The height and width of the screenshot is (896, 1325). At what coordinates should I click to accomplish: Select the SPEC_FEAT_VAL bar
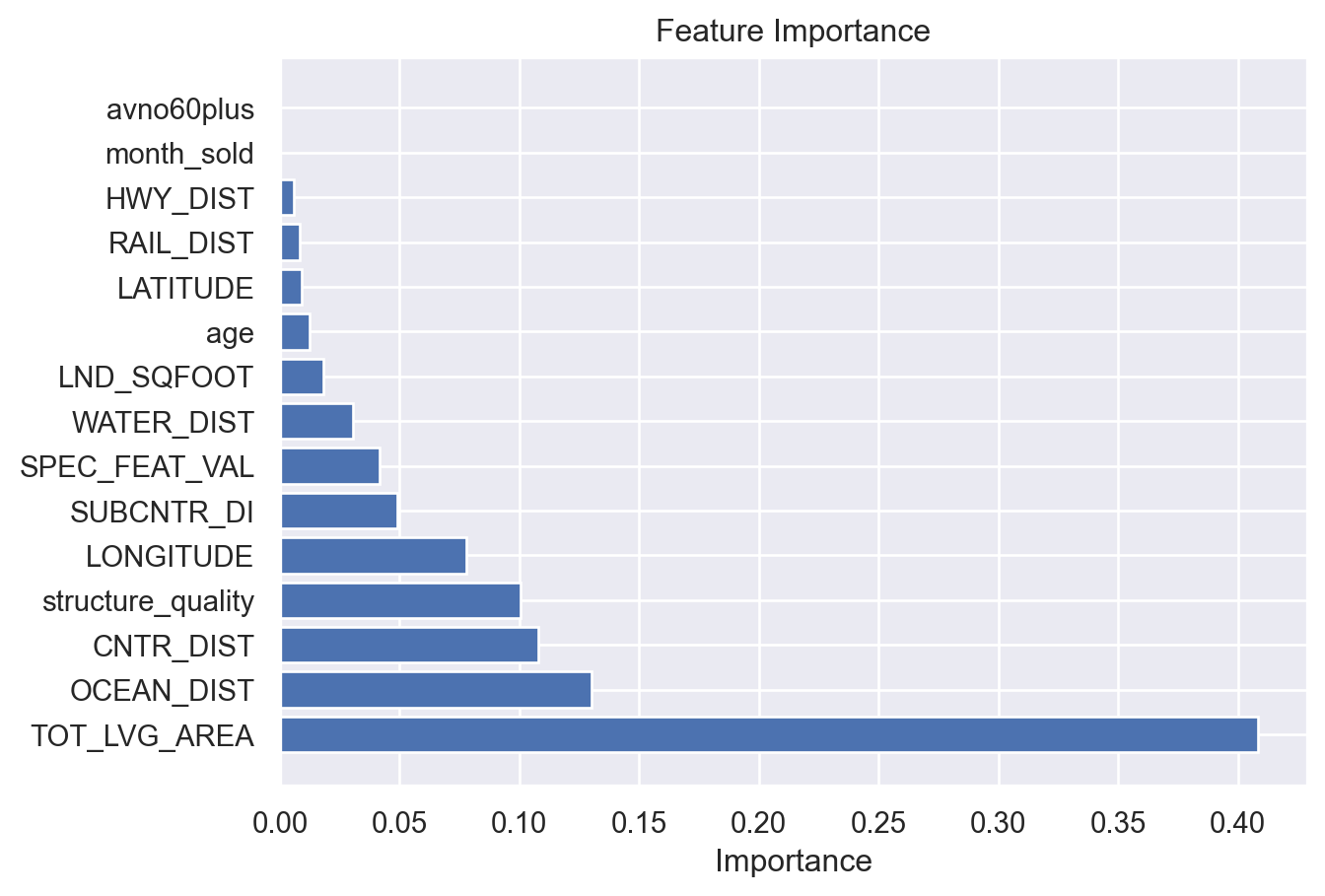pyautogui.click(x=330, y=466)
